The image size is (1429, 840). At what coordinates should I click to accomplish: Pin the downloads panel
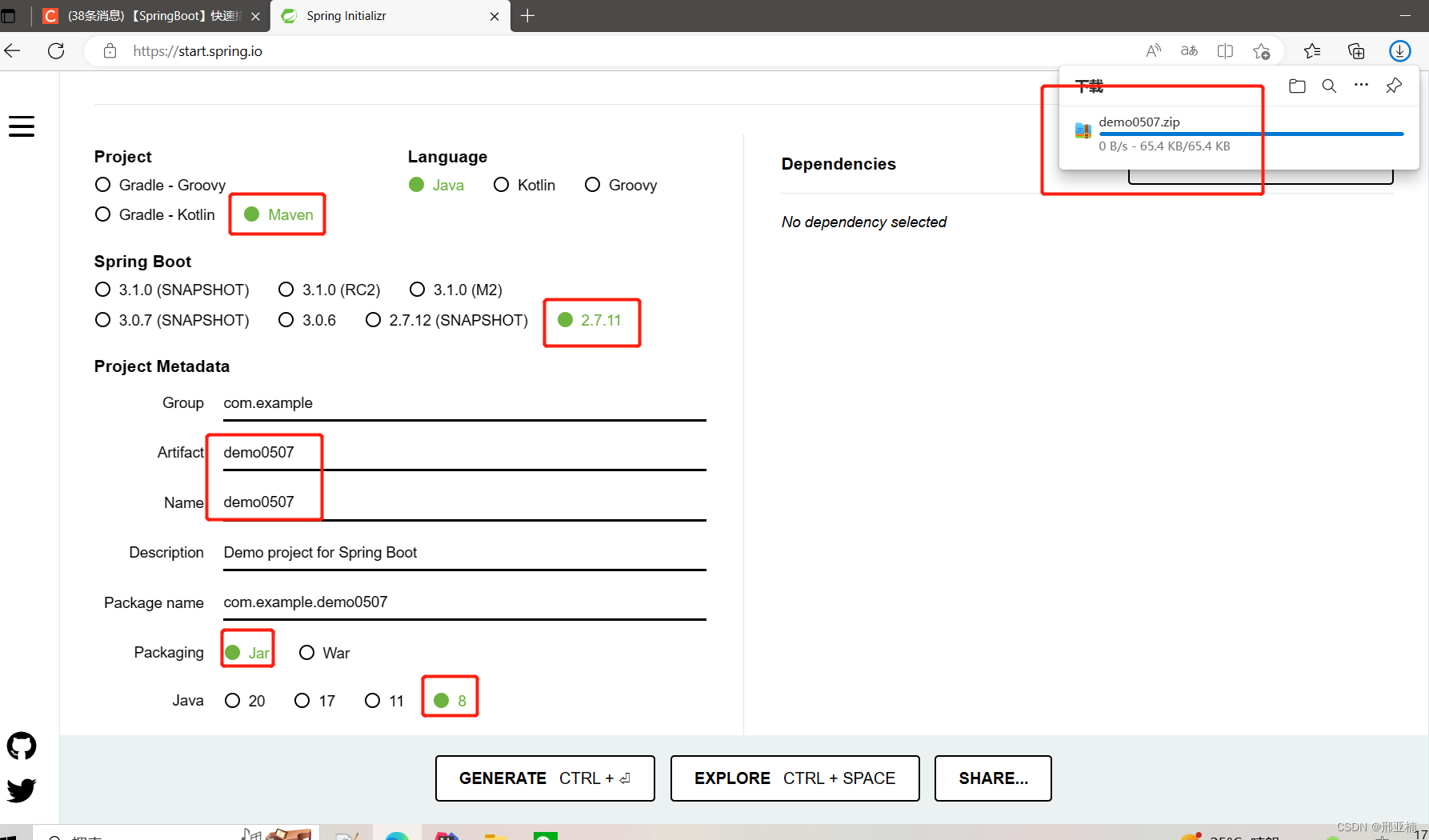pos(1394,86)
